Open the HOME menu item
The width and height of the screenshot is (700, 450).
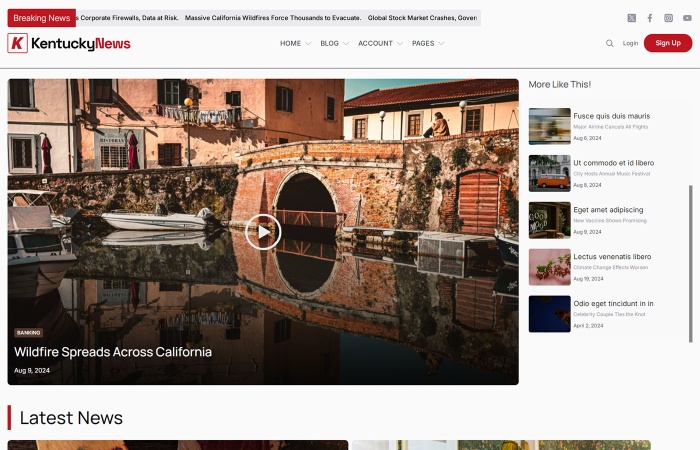tap(290, 43)
